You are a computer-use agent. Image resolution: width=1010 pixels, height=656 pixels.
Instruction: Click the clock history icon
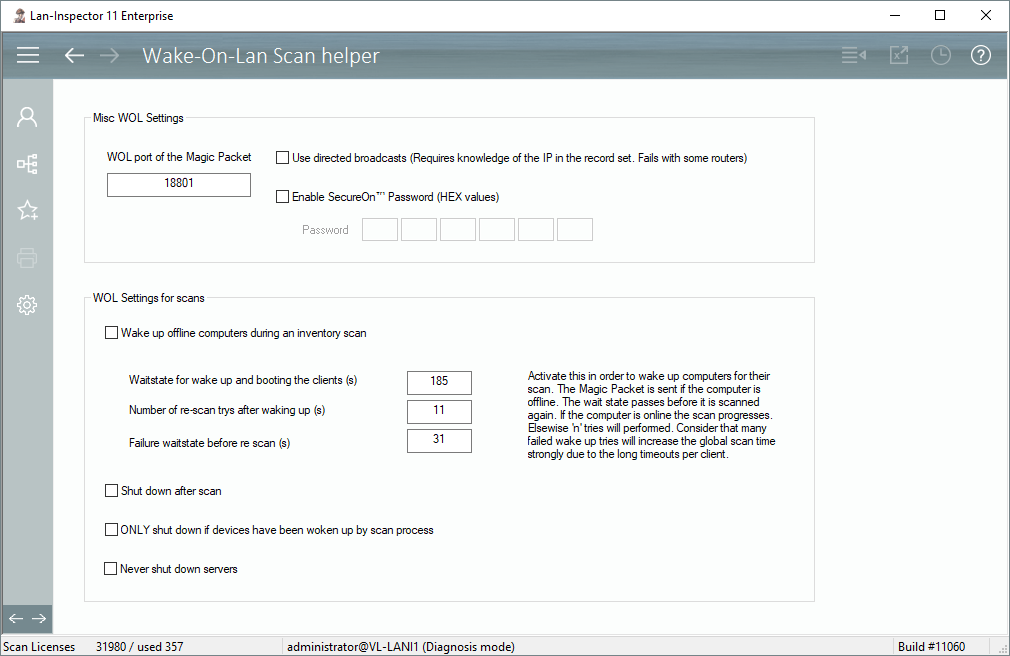[940, 56]
